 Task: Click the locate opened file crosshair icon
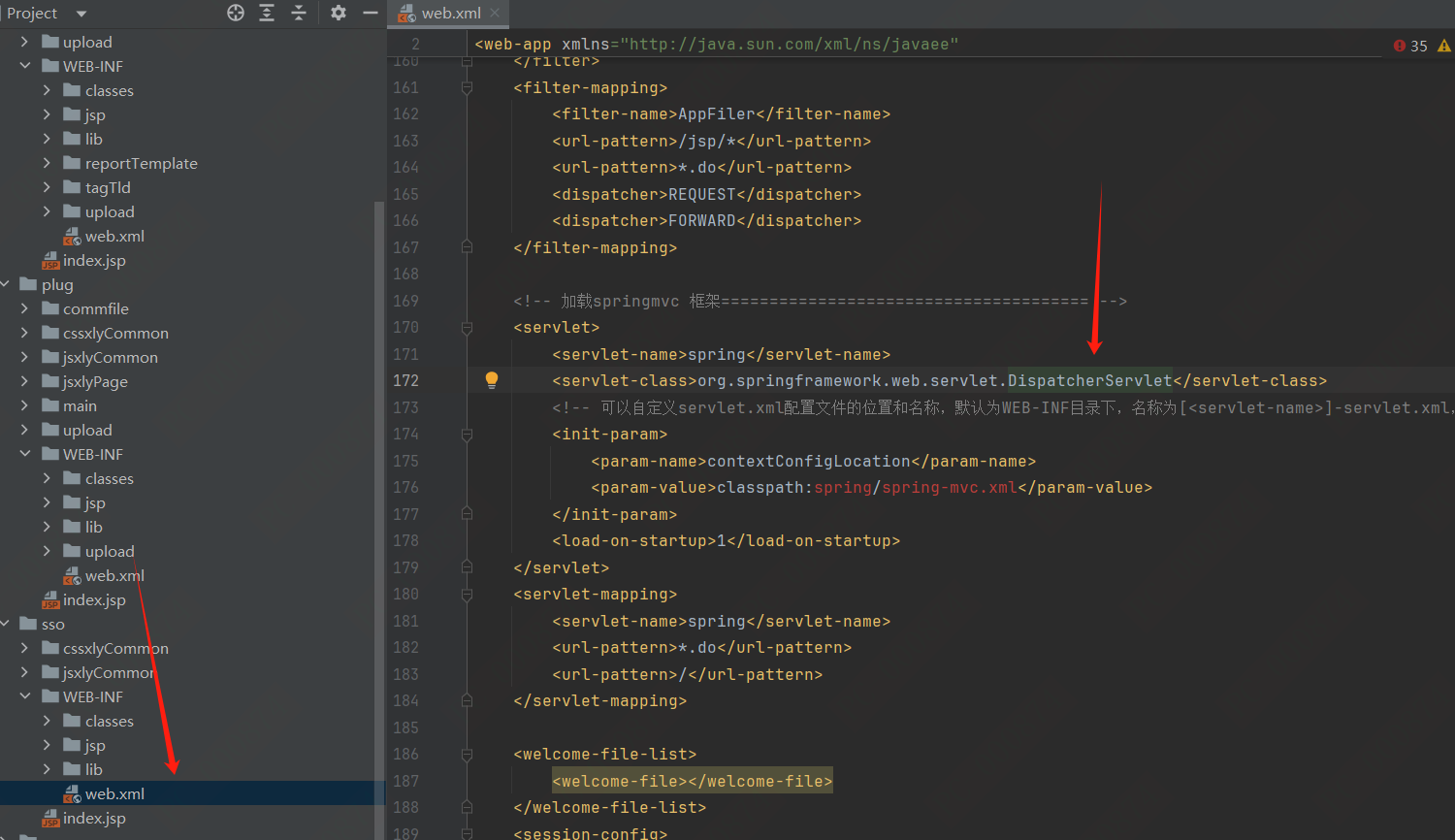236,13
